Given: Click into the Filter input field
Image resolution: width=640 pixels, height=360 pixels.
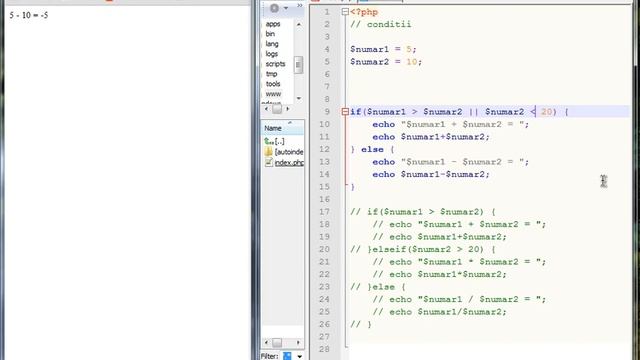Looking at the screenshot, I should tap(287, 356).
